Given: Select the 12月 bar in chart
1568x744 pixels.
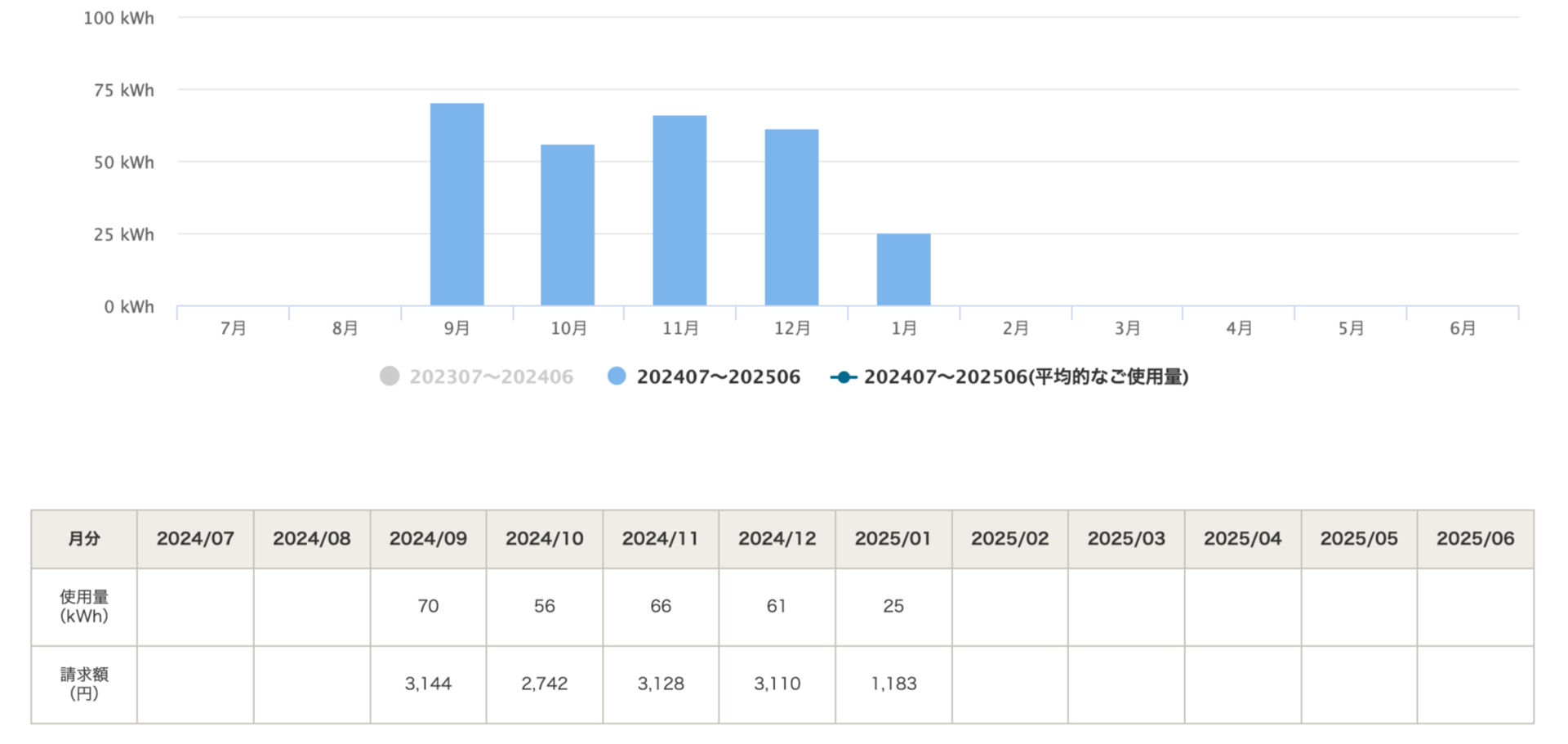Looking at the screenshot, I should coord(791,217).
